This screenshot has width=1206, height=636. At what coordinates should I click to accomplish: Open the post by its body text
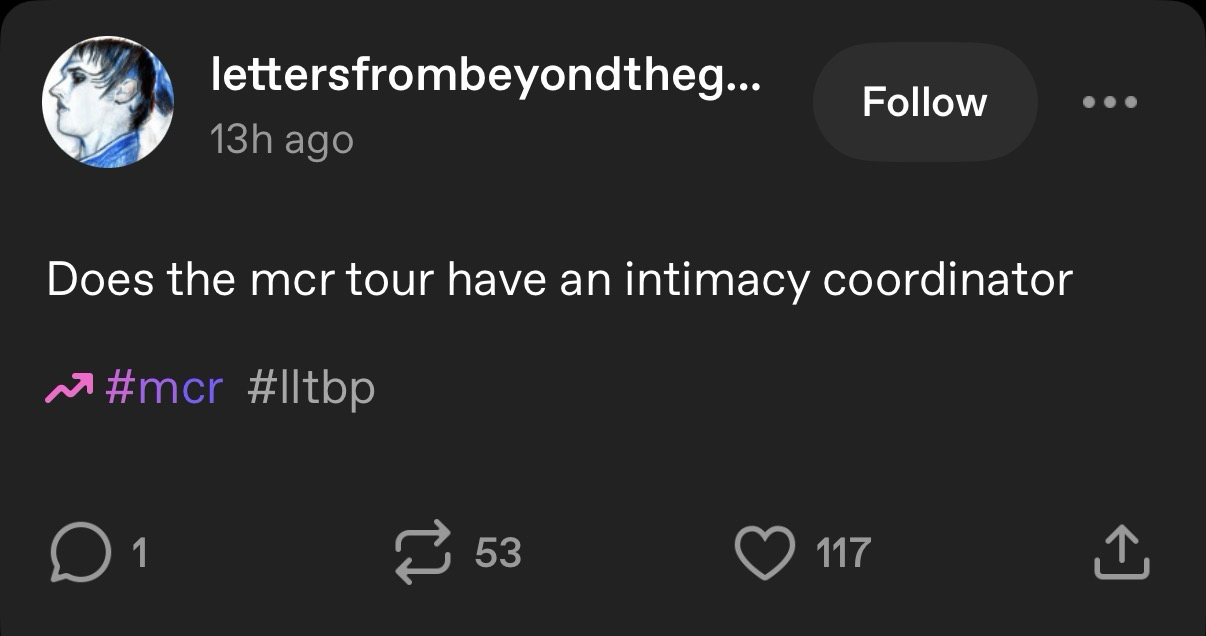[x=558, y=280]
